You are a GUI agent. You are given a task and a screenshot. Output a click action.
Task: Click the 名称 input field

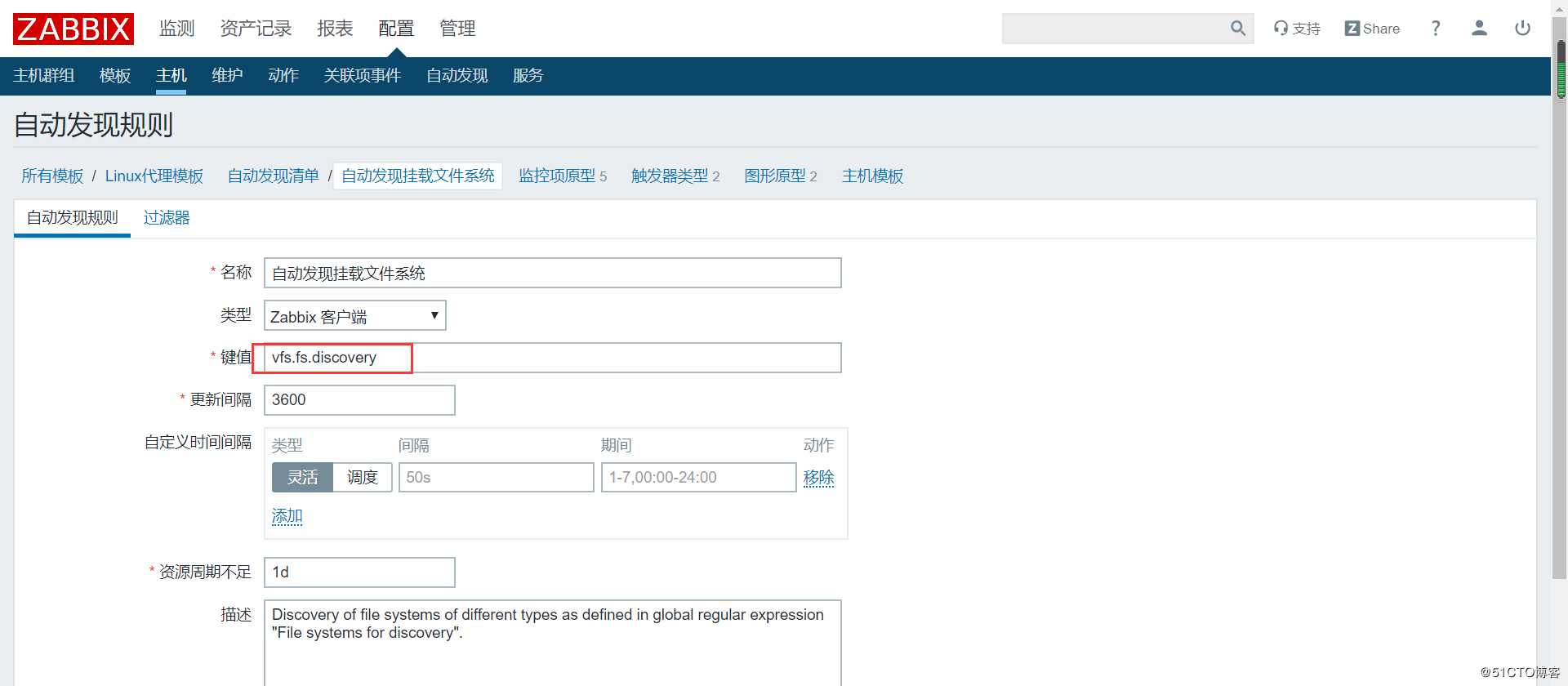553,273
